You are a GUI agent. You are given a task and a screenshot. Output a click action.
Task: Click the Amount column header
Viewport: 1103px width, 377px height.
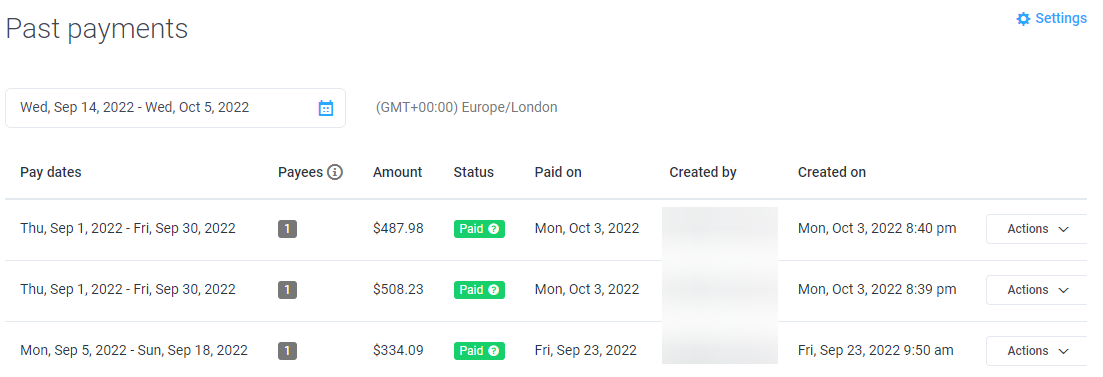pyautogui.click(x=397, y=172)
